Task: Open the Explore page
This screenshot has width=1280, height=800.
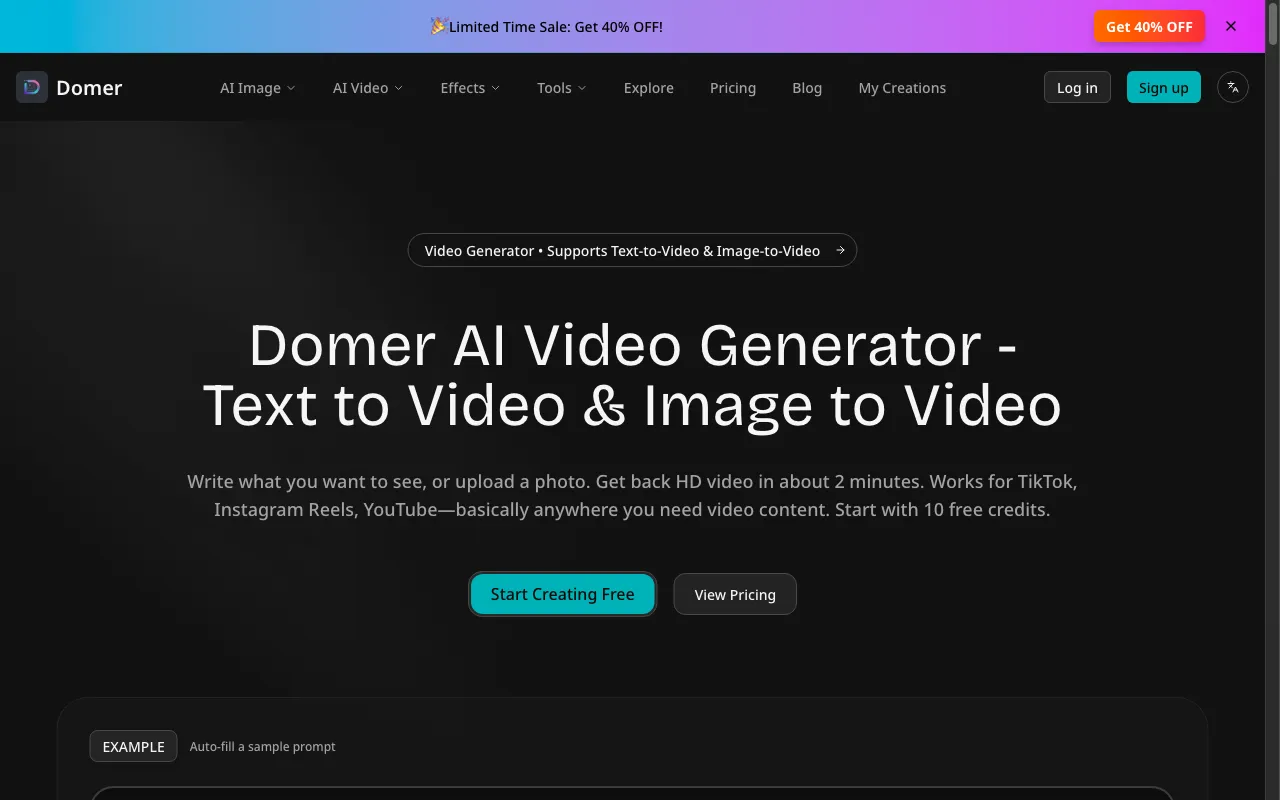Action: [x=649, y=88]
